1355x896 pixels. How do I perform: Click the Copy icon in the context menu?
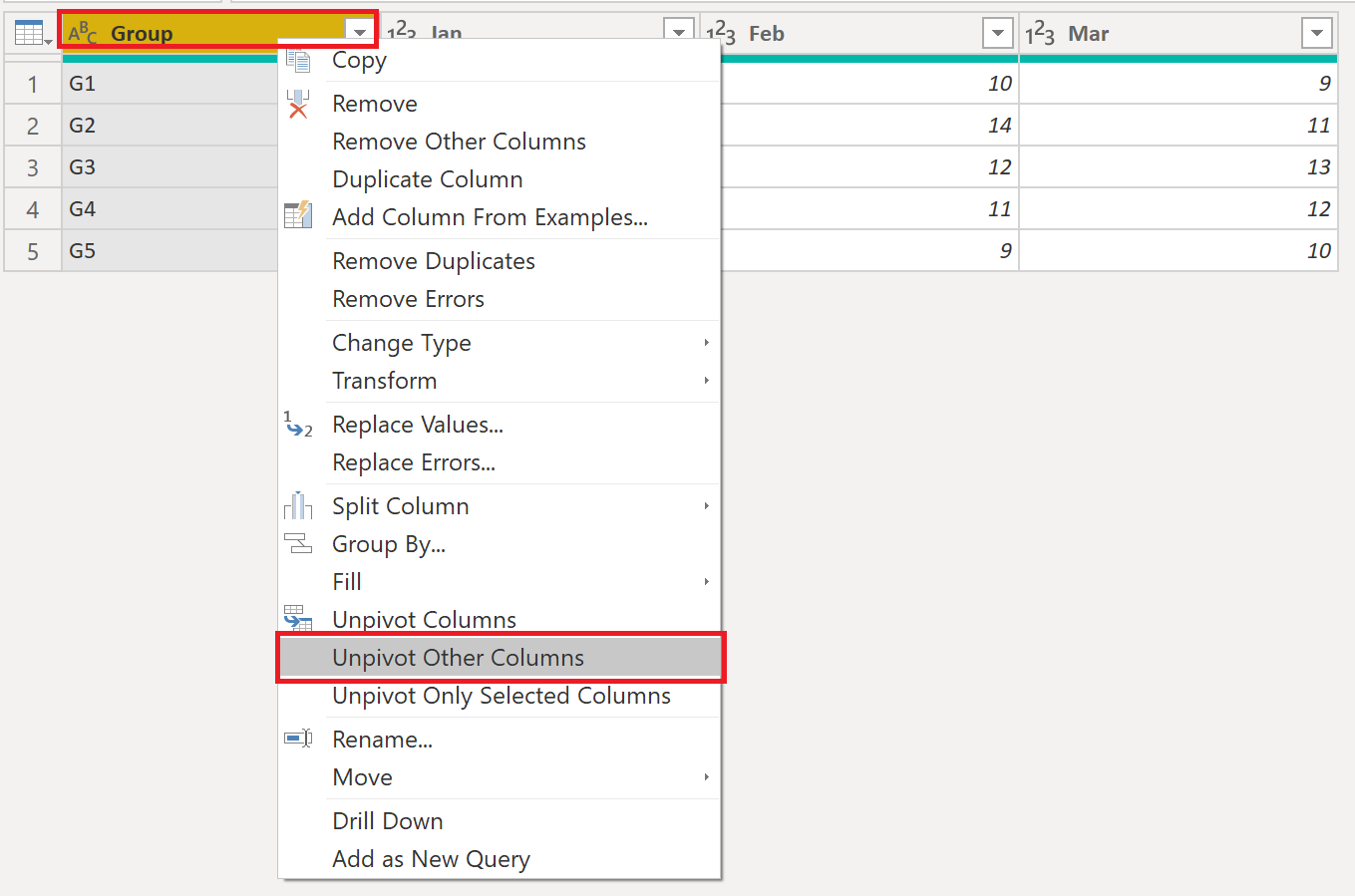(x=298, y=60)
